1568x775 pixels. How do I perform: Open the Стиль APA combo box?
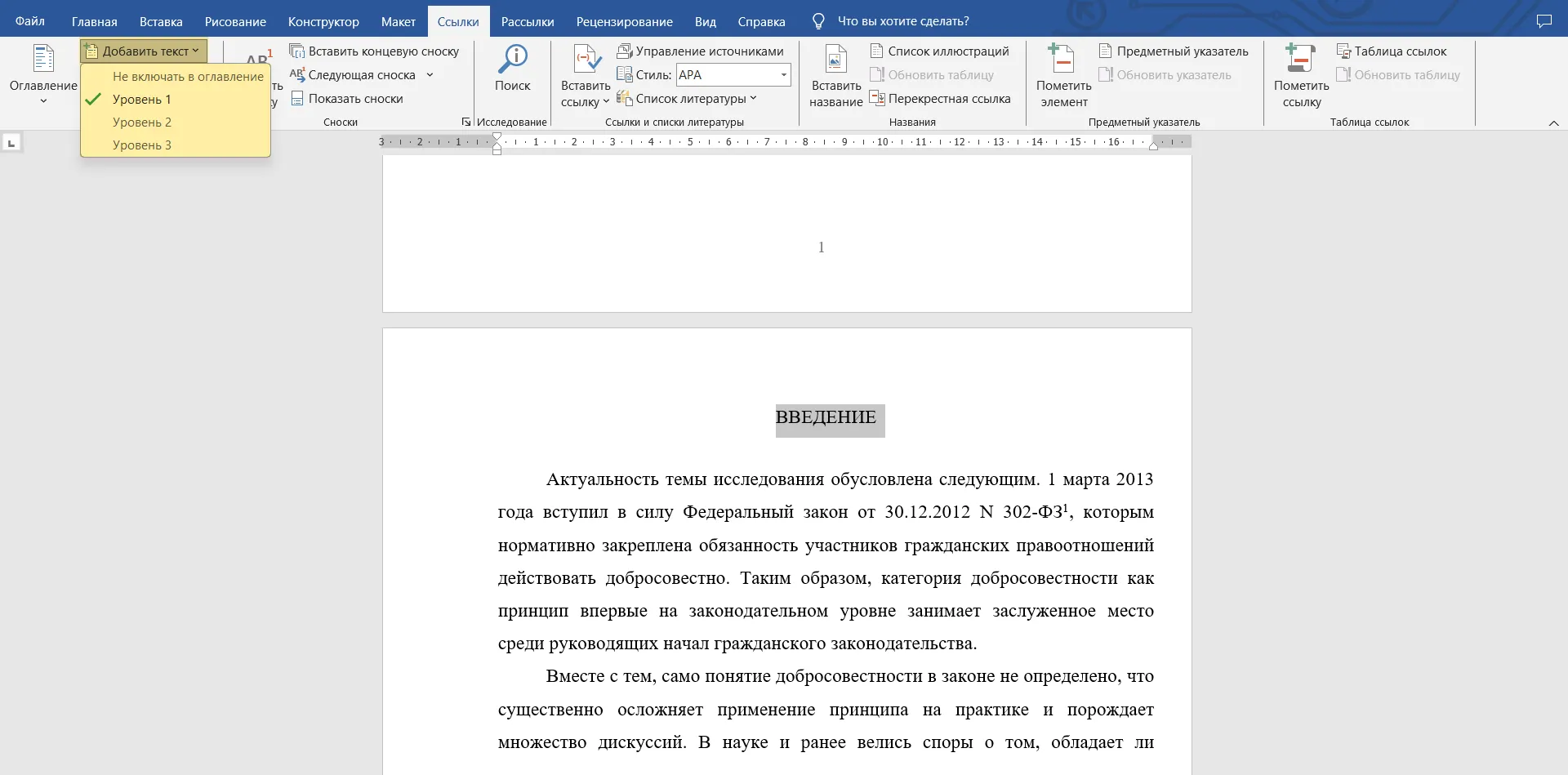click(x=733, y=74)
